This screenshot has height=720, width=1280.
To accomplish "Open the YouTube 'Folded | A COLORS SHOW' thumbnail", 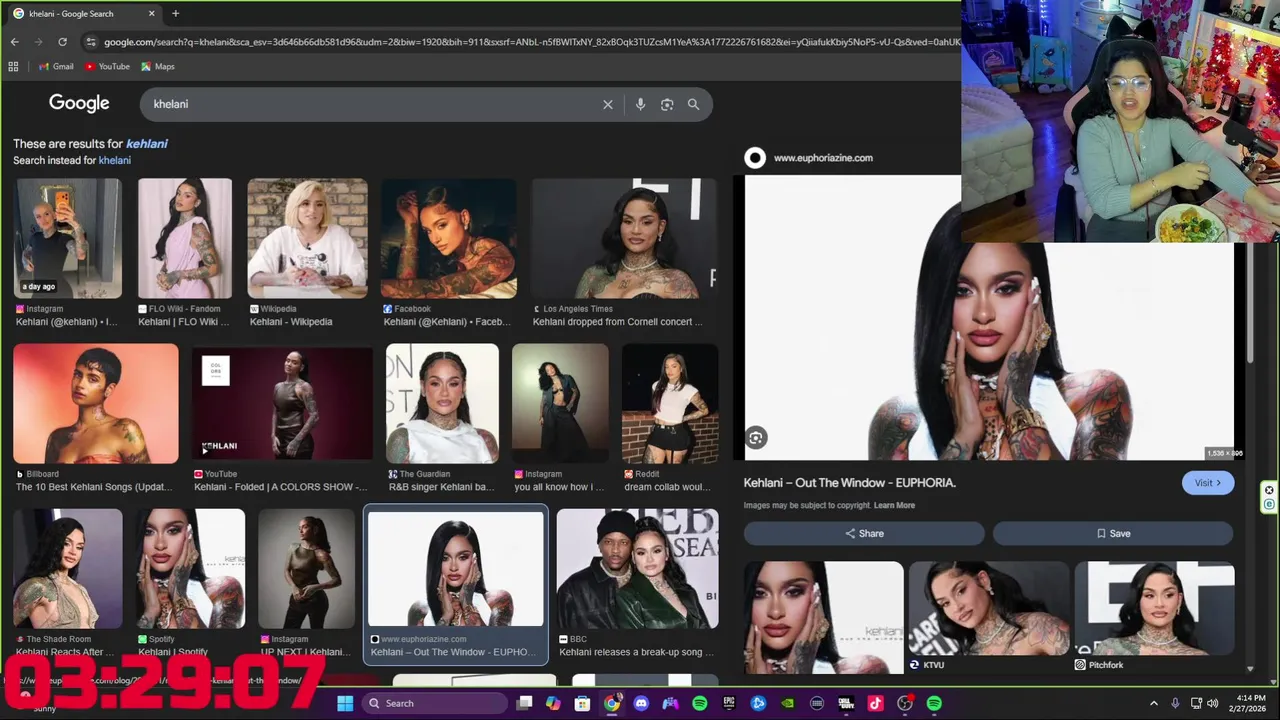I will [282, 404].
